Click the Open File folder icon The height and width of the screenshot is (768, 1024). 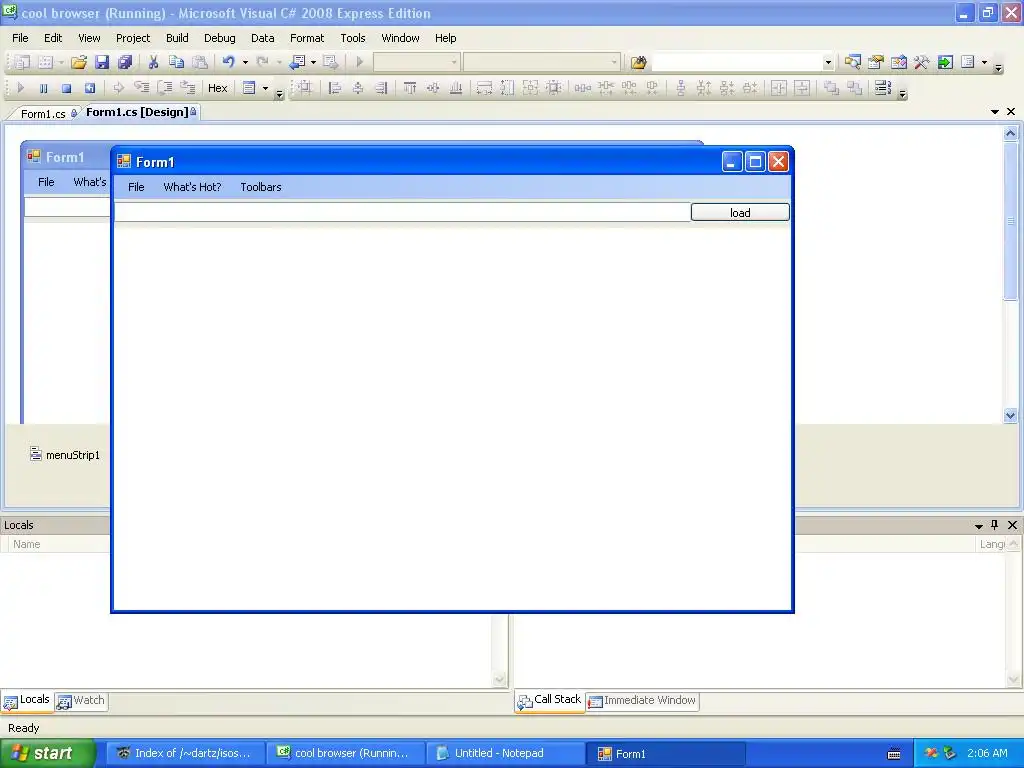(x=79, y=62)
